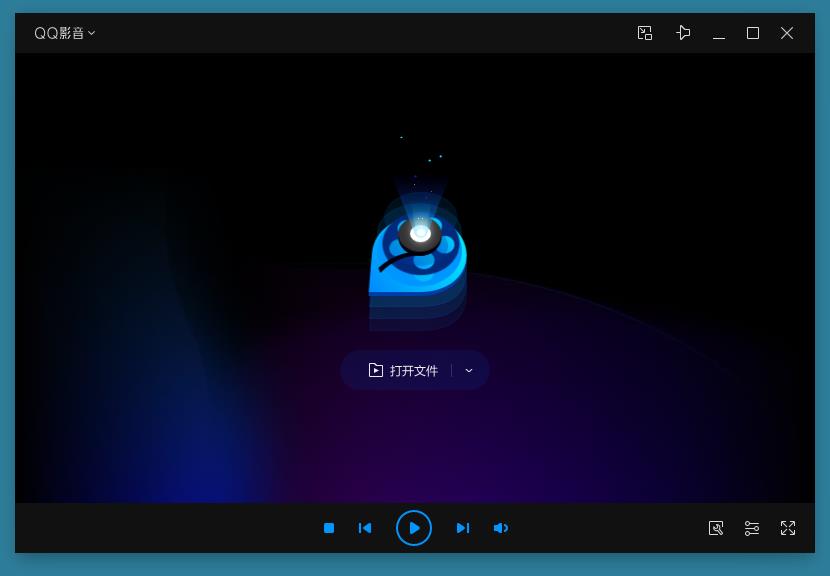
Task: Expand the dropdown arrow beside 打开文件
Action: (x=469, y=370)
